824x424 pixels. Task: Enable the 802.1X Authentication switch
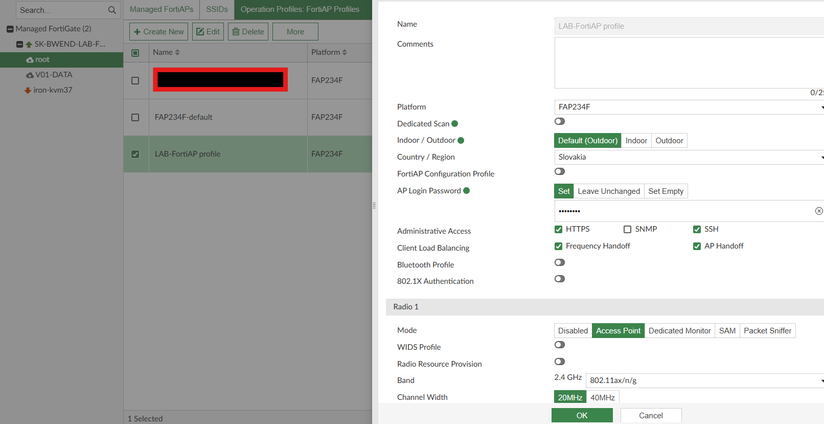[x=560, y=278]
